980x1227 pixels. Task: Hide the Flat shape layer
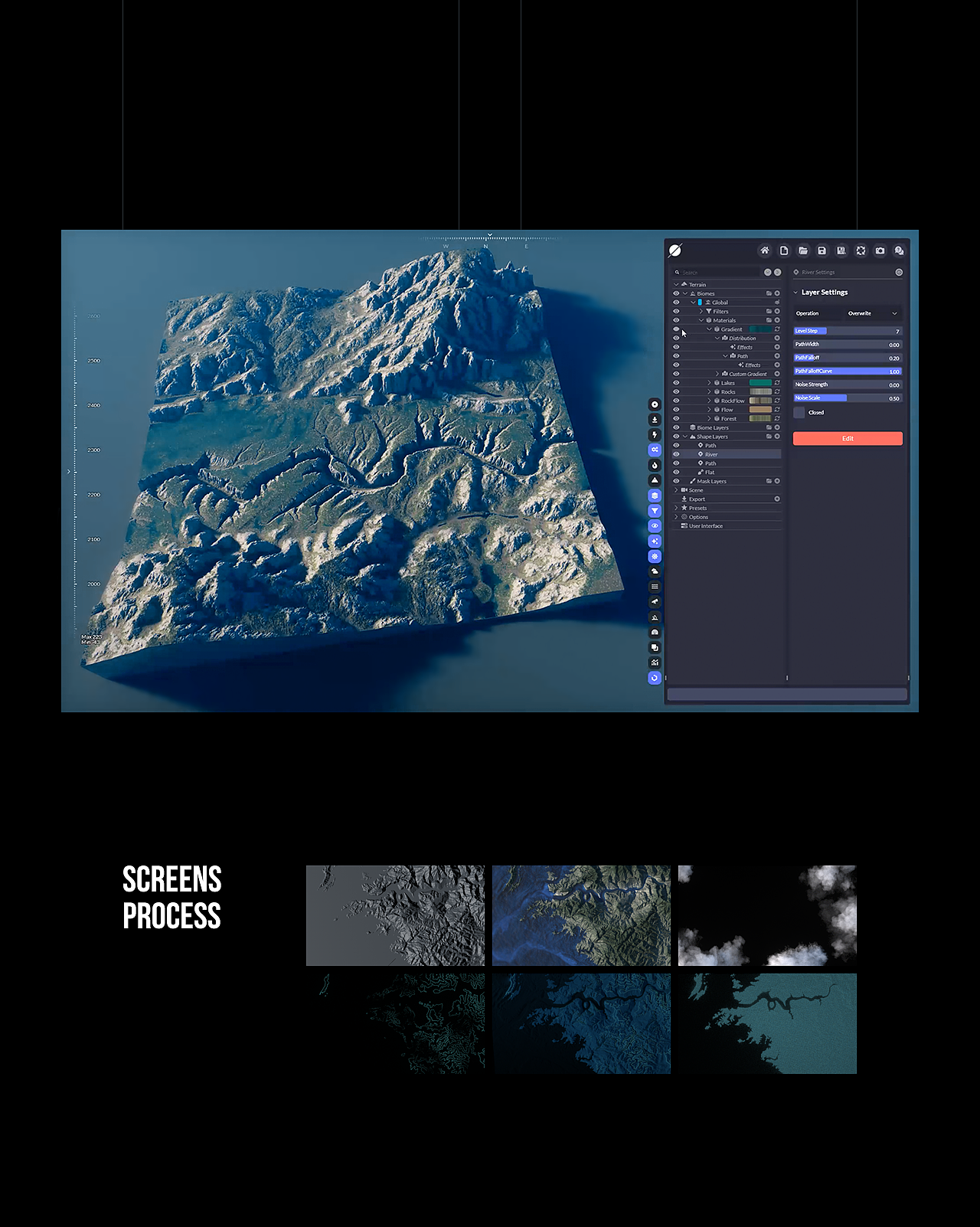(x=676, y=472)
